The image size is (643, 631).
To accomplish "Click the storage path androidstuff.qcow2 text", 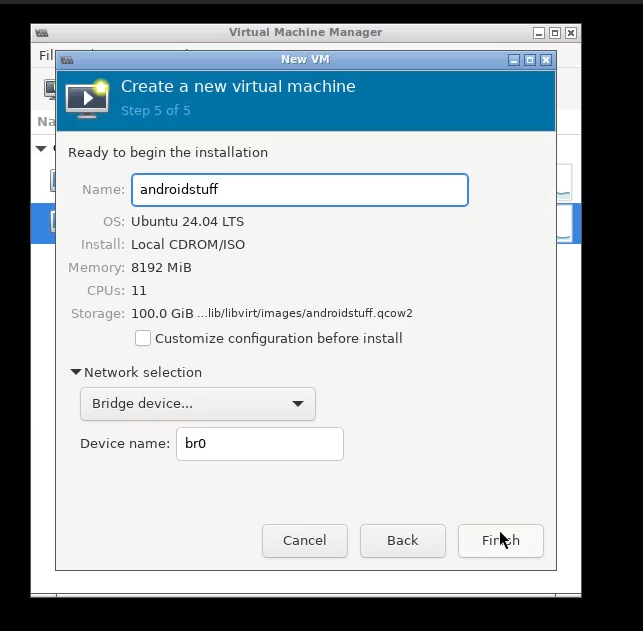I will coord(305,313).
